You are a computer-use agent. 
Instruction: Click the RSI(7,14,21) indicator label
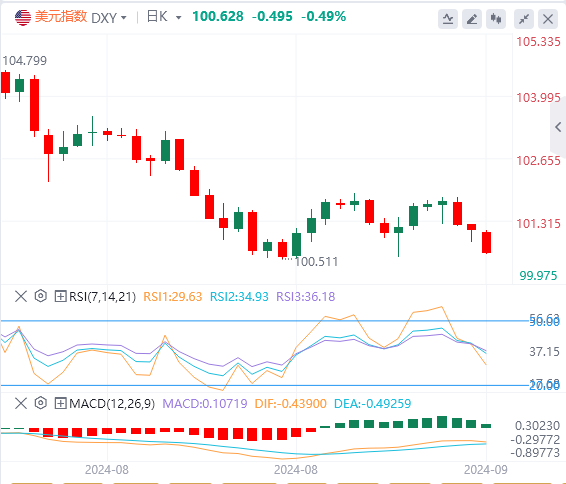coord(103,297)
